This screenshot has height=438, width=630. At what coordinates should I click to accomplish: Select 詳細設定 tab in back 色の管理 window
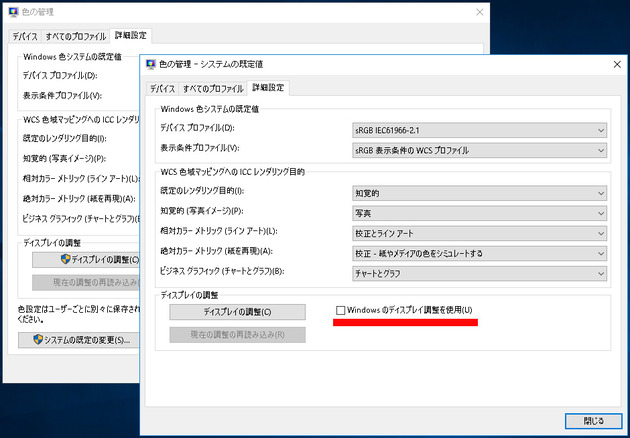131,35
